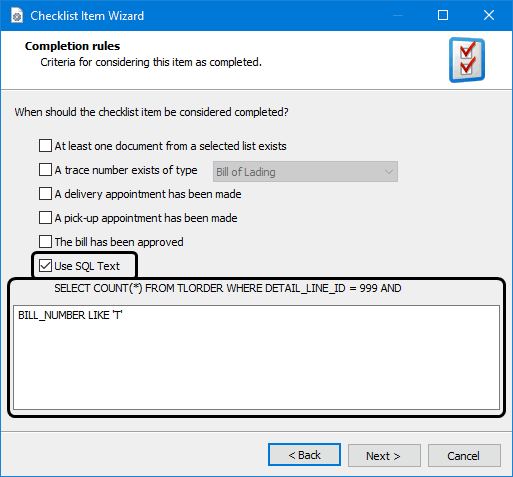513x477 pixels.
Task: Click 'When should the checklist item be considered completed?' text
Action: click(x=151, y=112)
